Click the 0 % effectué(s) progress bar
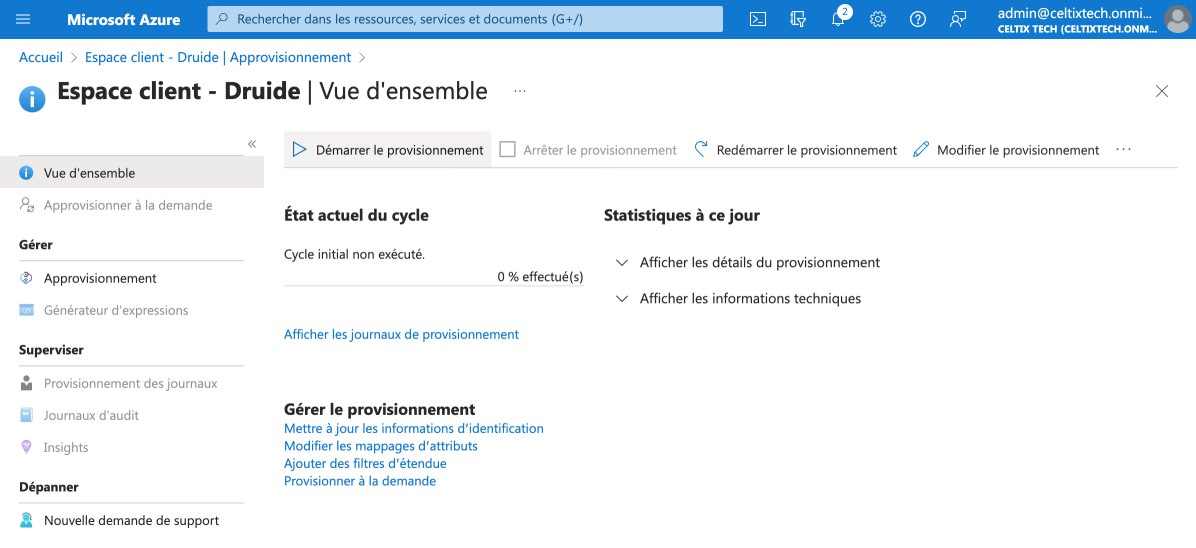This screenshot has width=1196, height=548. [433, 285]
